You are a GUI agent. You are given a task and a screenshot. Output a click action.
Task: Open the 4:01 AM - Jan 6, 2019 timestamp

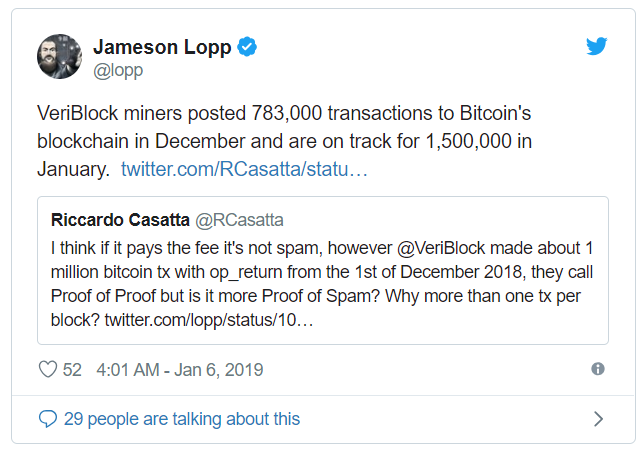click(179, 370)
